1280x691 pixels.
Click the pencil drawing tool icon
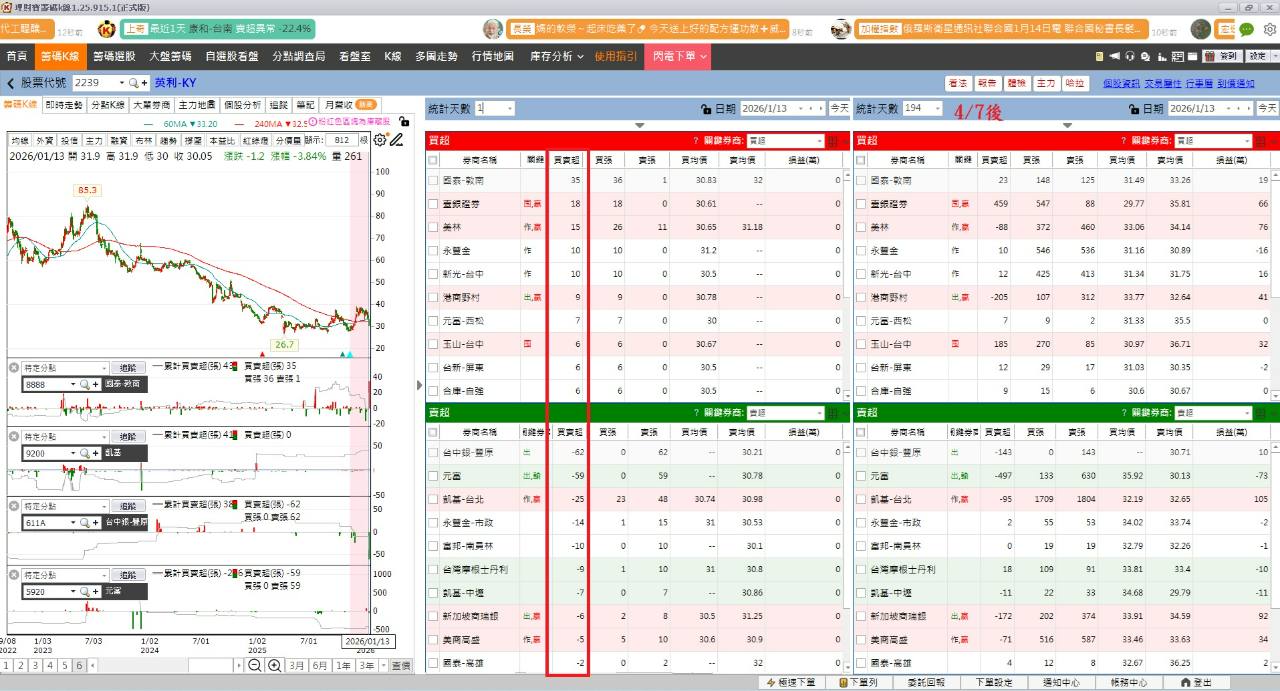click(x=399, y=140)
